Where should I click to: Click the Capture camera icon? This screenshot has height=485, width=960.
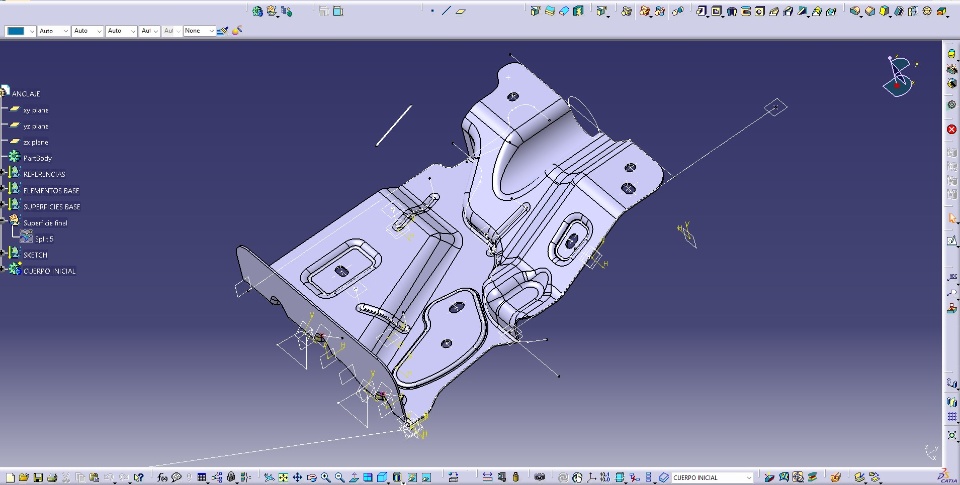click(x=539, y=477)
